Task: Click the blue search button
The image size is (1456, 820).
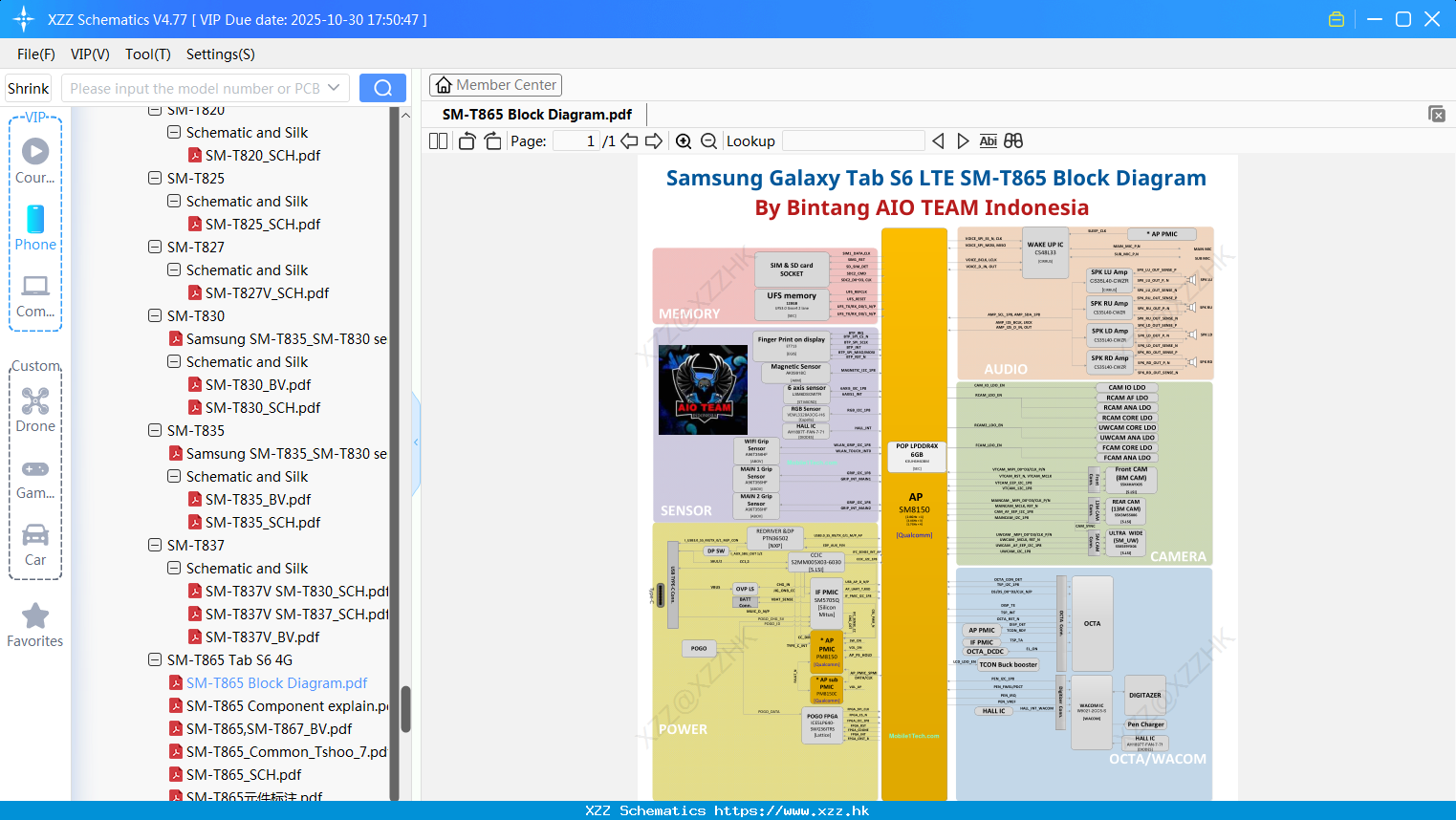Action: coord(382,88)
